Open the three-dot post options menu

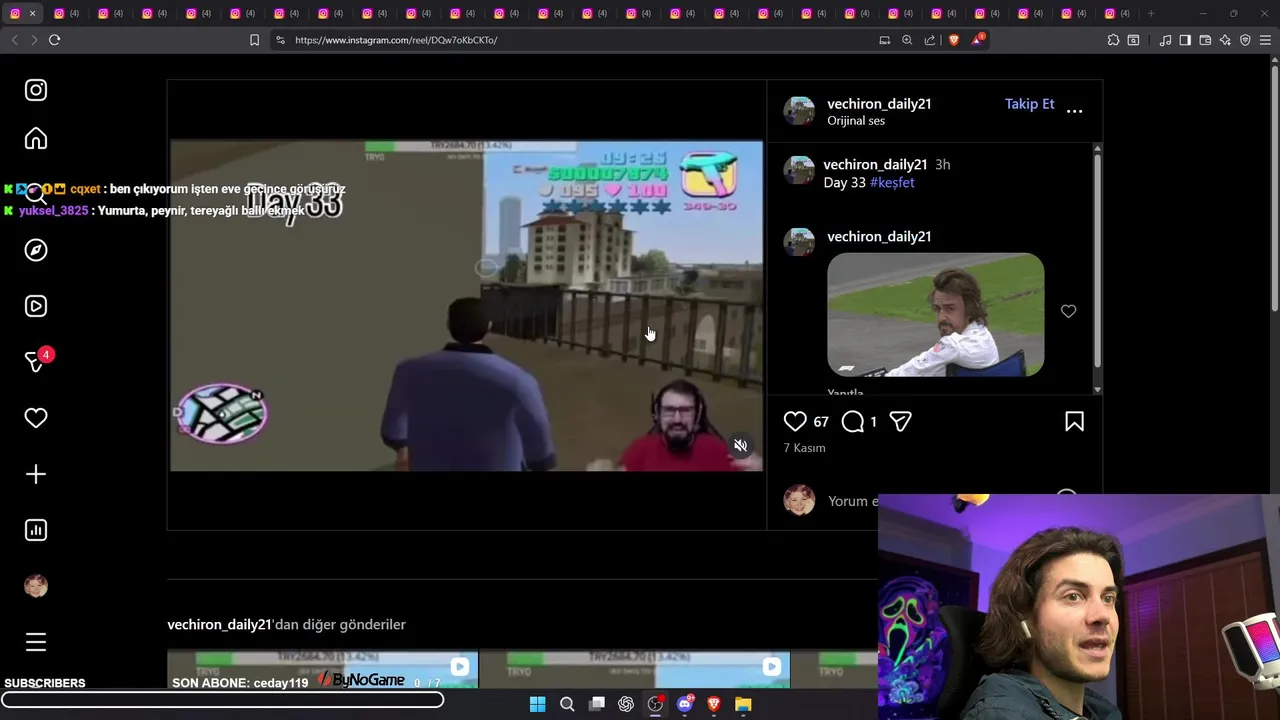tap(1074, 111)
